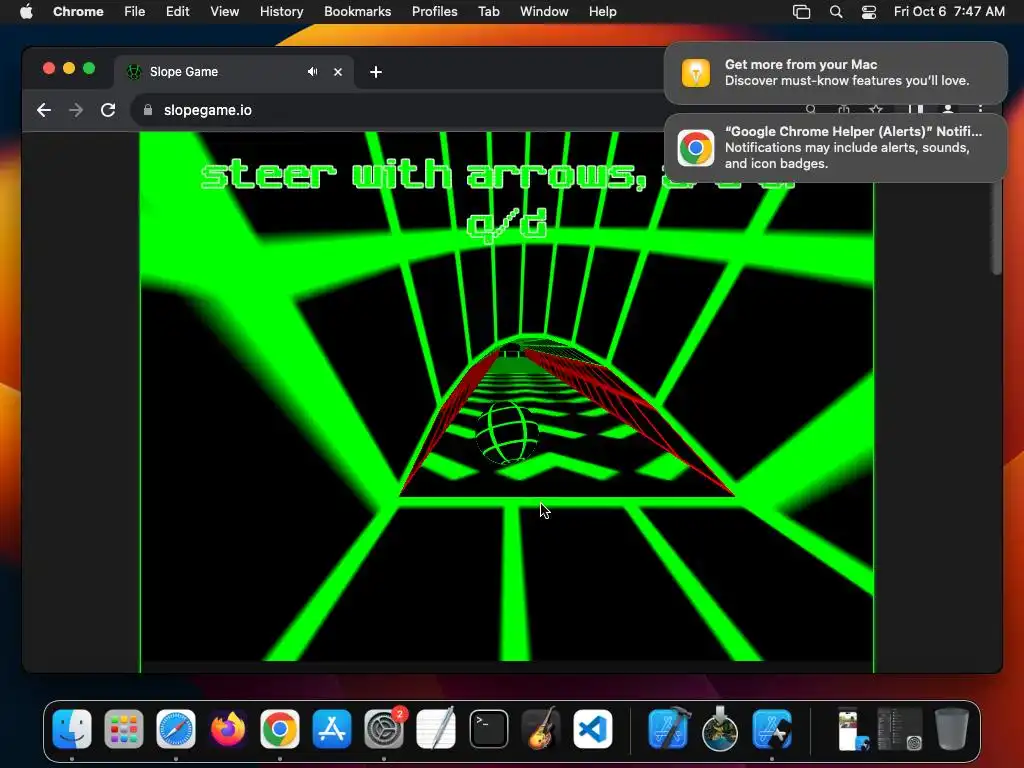Go forward in browser history
This screenshot has width=1024, height=768.
[76, 110]
